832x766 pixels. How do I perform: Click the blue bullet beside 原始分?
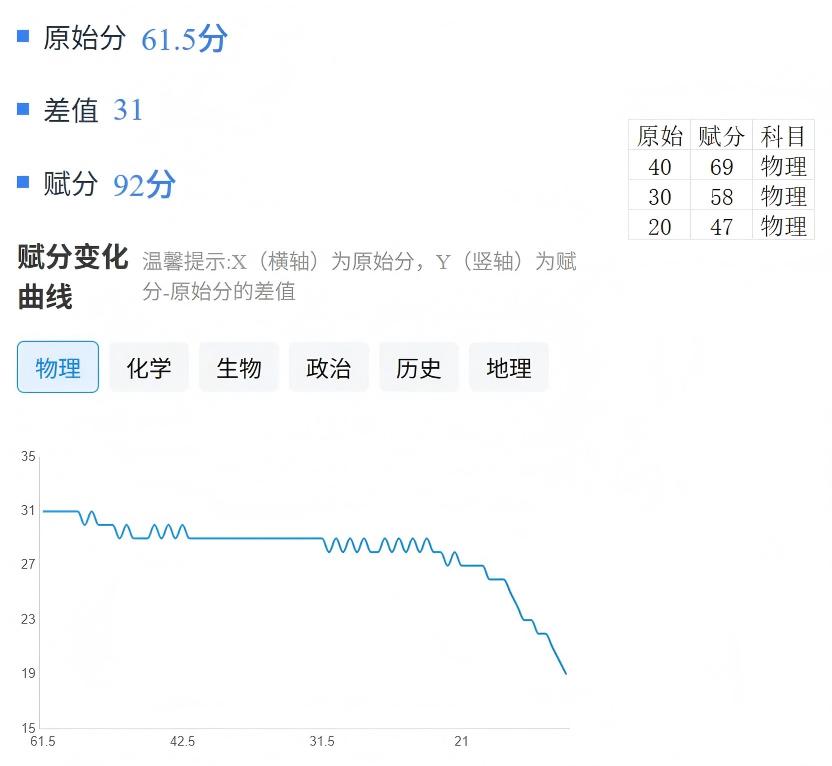(x=23, y=37)
